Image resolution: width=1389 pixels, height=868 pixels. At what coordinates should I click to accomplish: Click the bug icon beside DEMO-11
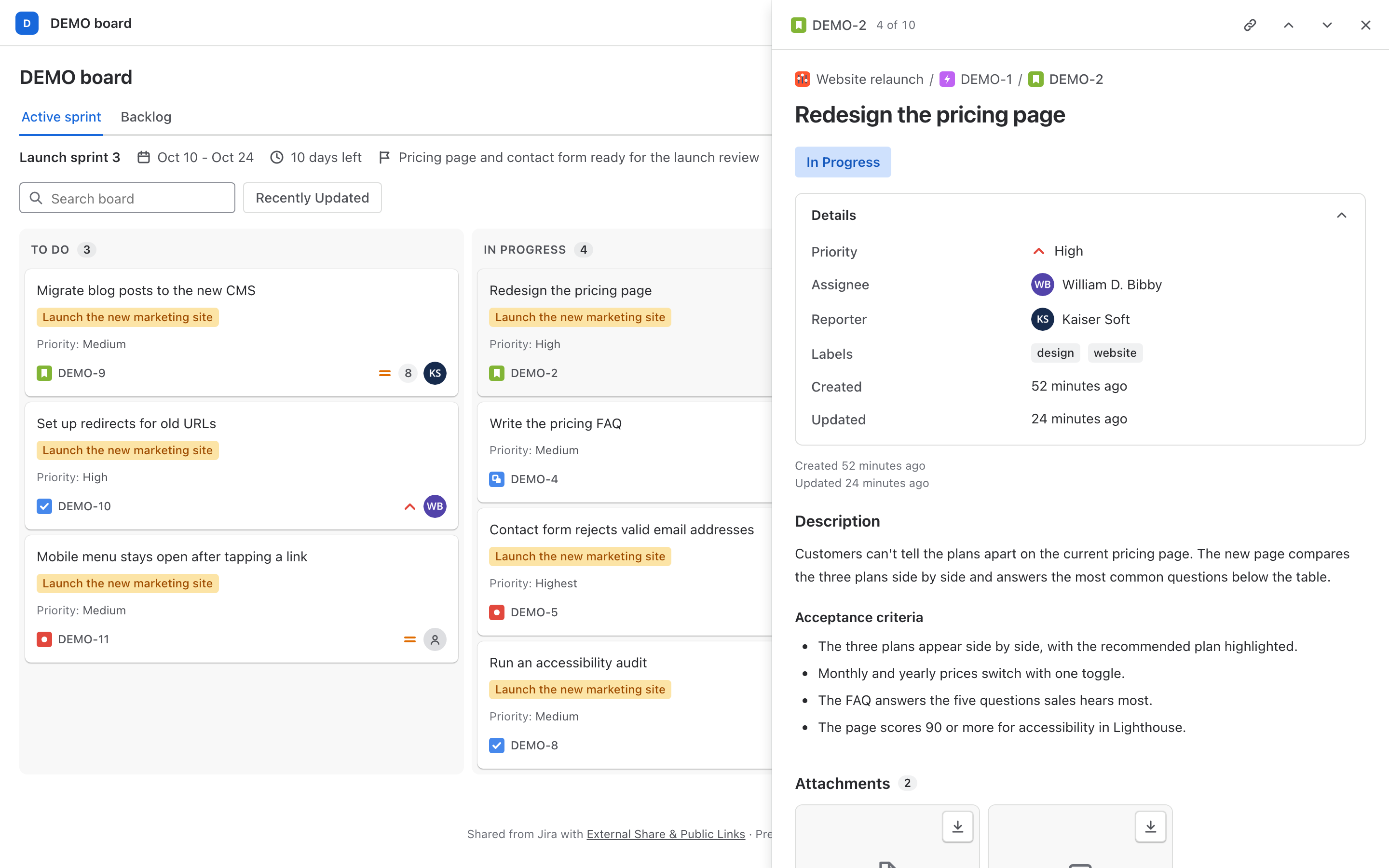coord(44,639)
